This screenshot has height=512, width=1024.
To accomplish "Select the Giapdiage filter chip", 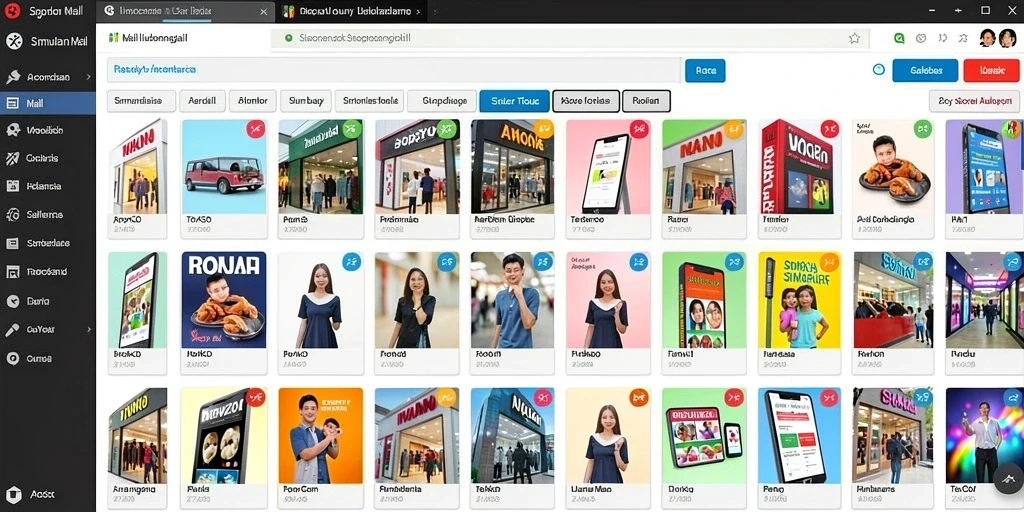I will click(441, 101).
